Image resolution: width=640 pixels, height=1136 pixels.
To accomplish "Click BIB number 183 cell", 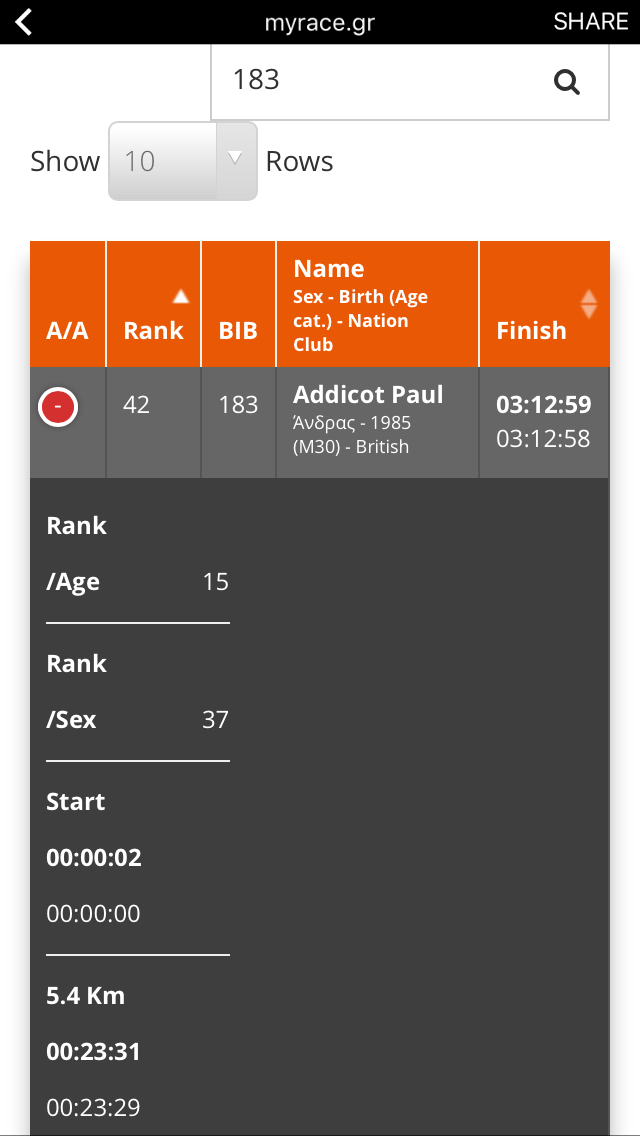I will click(238, 405).
